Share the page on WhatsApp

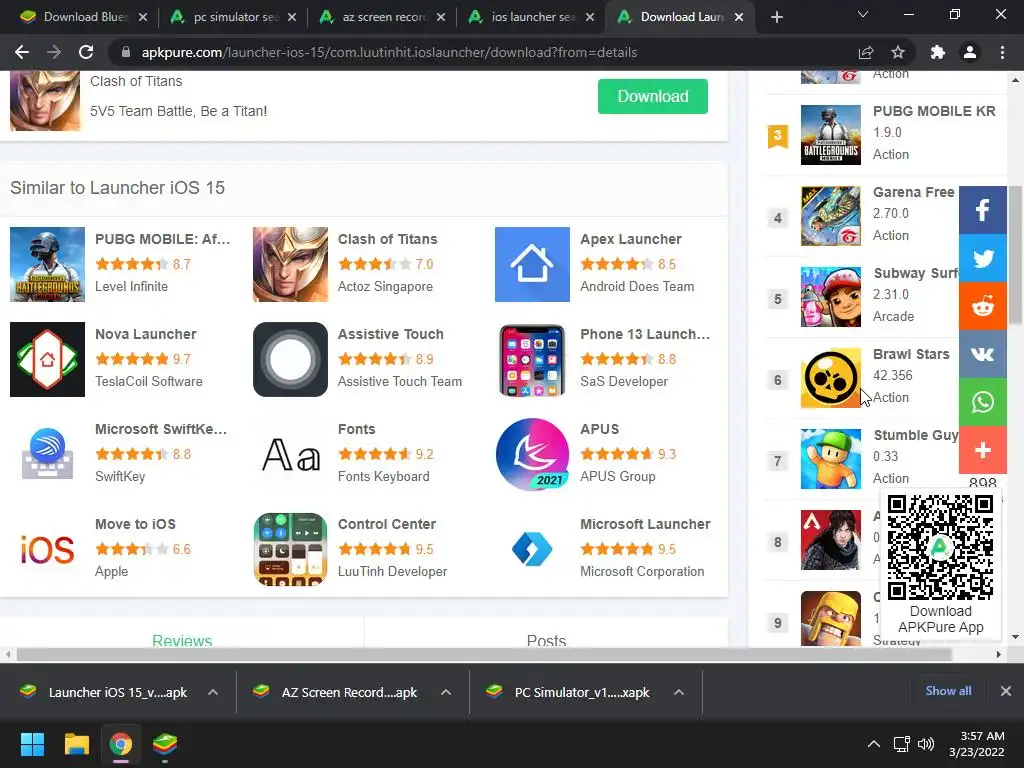982,402
